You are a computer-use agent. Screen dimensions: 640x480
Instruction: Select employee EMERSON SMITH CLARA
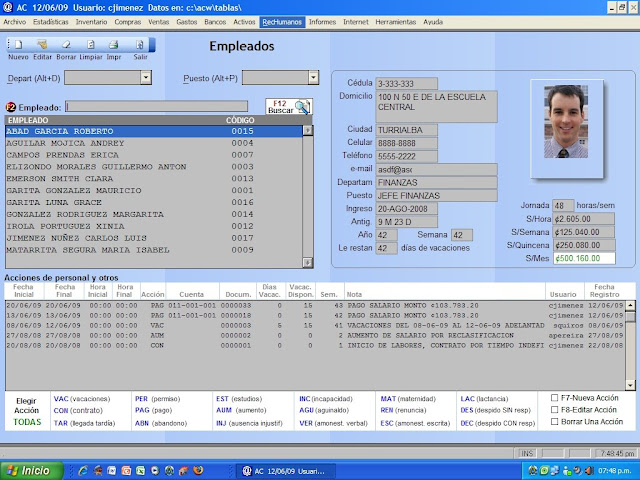pyautogui.click(x=154, y=178)
